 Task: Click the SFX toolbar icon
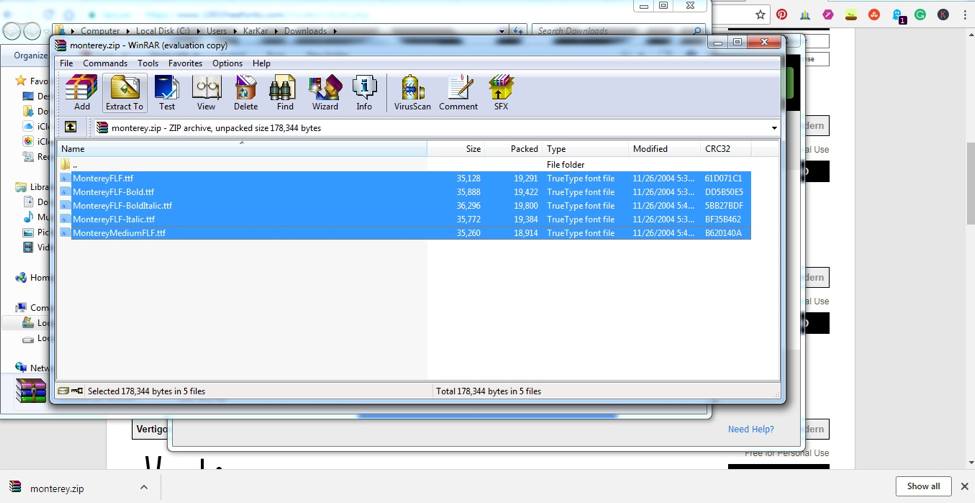point(501,93)
